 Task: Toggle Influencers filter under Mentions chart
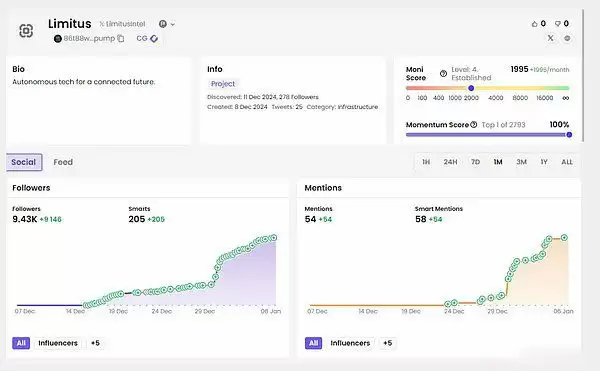(350, 343)
